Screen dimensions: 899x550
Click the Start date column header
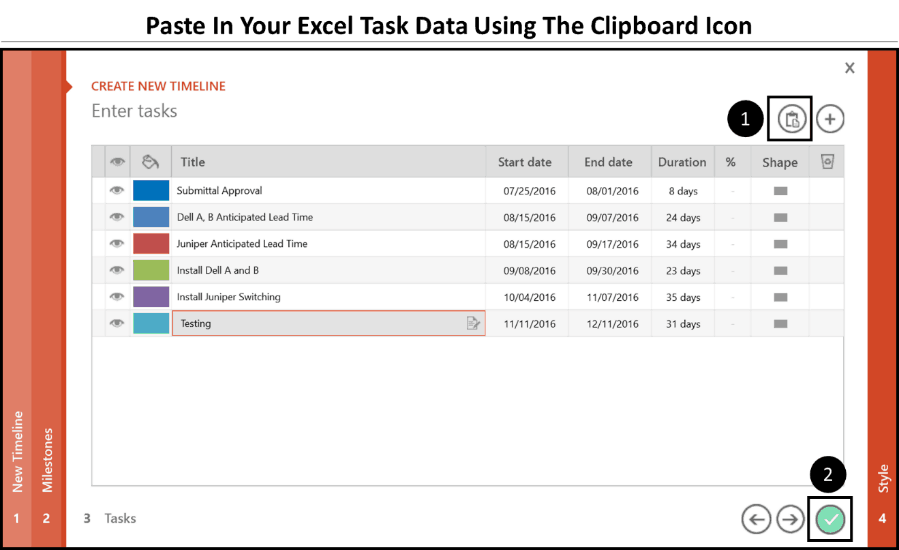pyautogui.click(x=525, y=162)
